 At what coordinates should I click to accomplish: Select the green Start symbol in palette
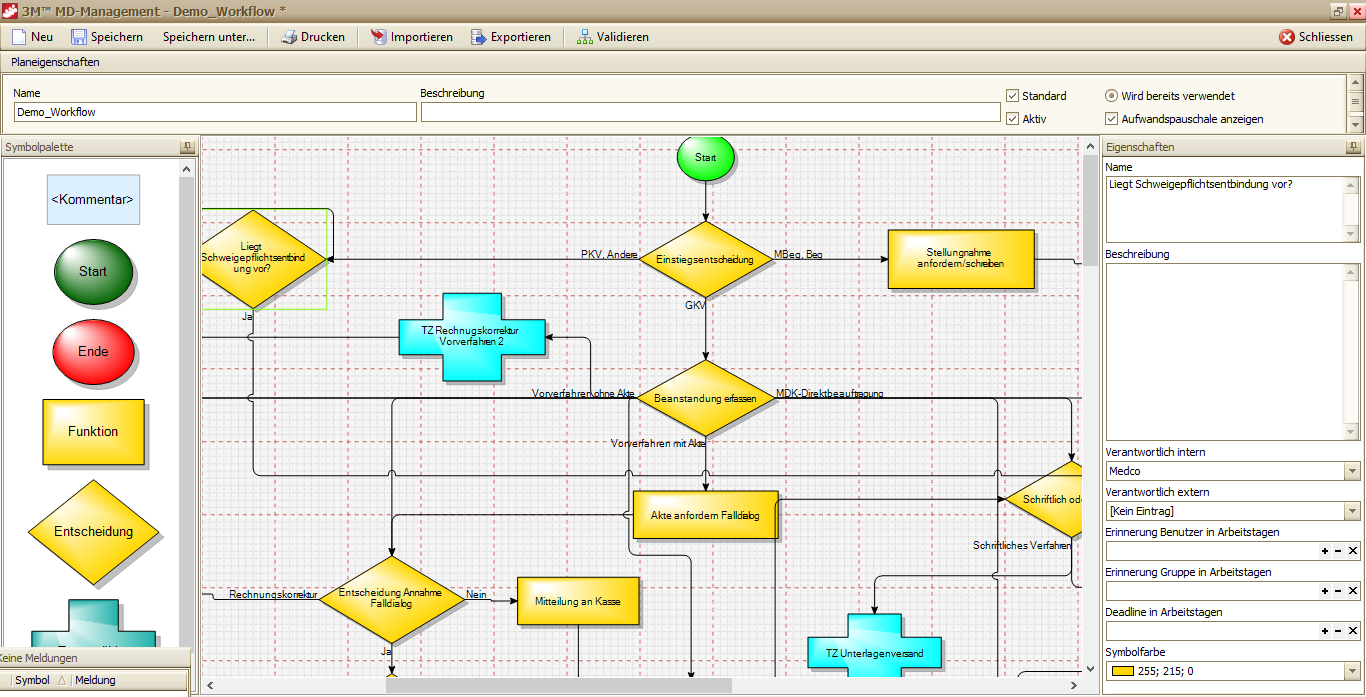pos(93,271)
